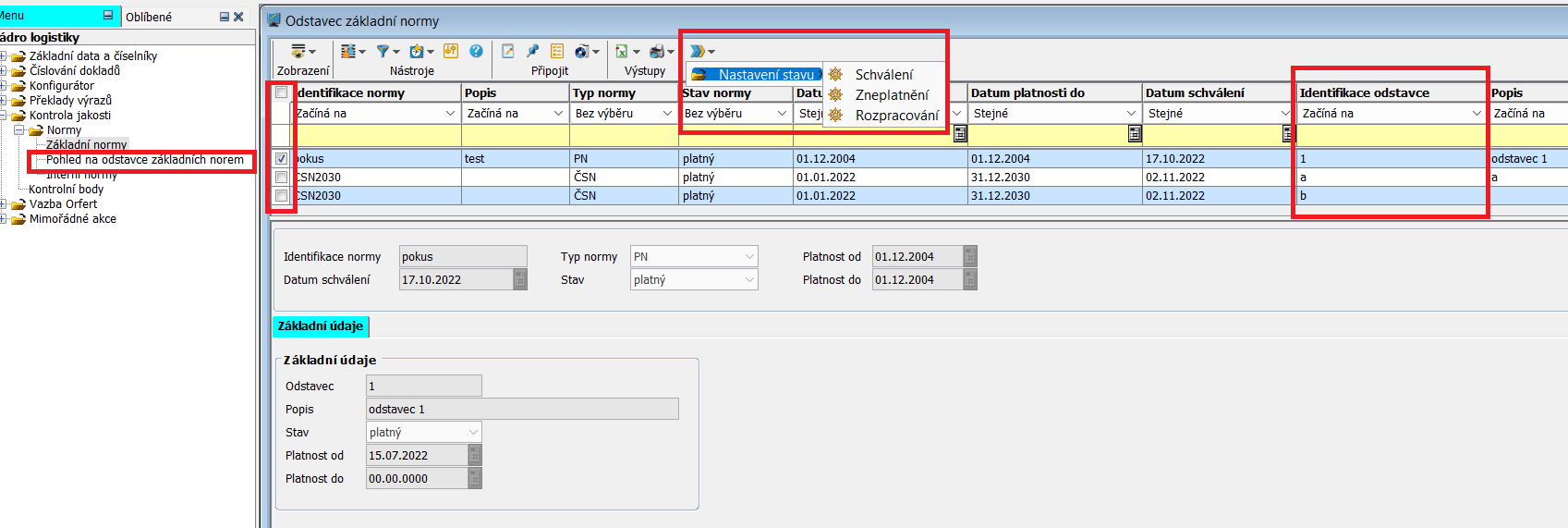Choose Zneplatnění from the status submenu
This screenshot has height=528, width=1568.
(x=891, y=95)
